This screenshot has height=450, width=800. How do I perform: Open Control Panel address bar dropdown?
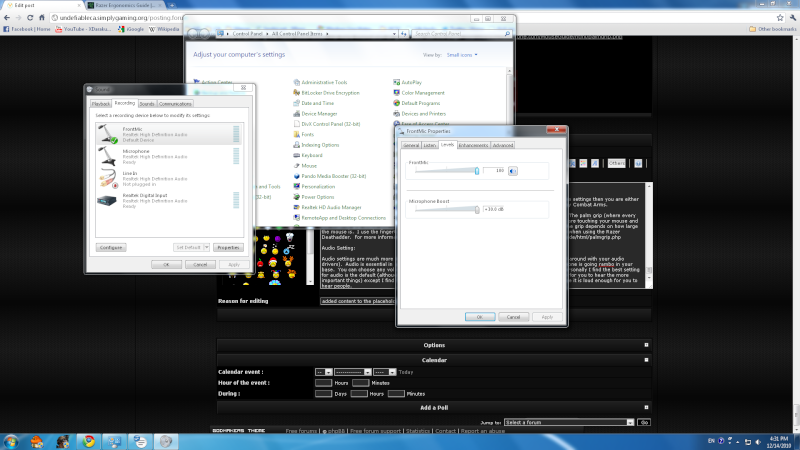(x=394, y=34)
